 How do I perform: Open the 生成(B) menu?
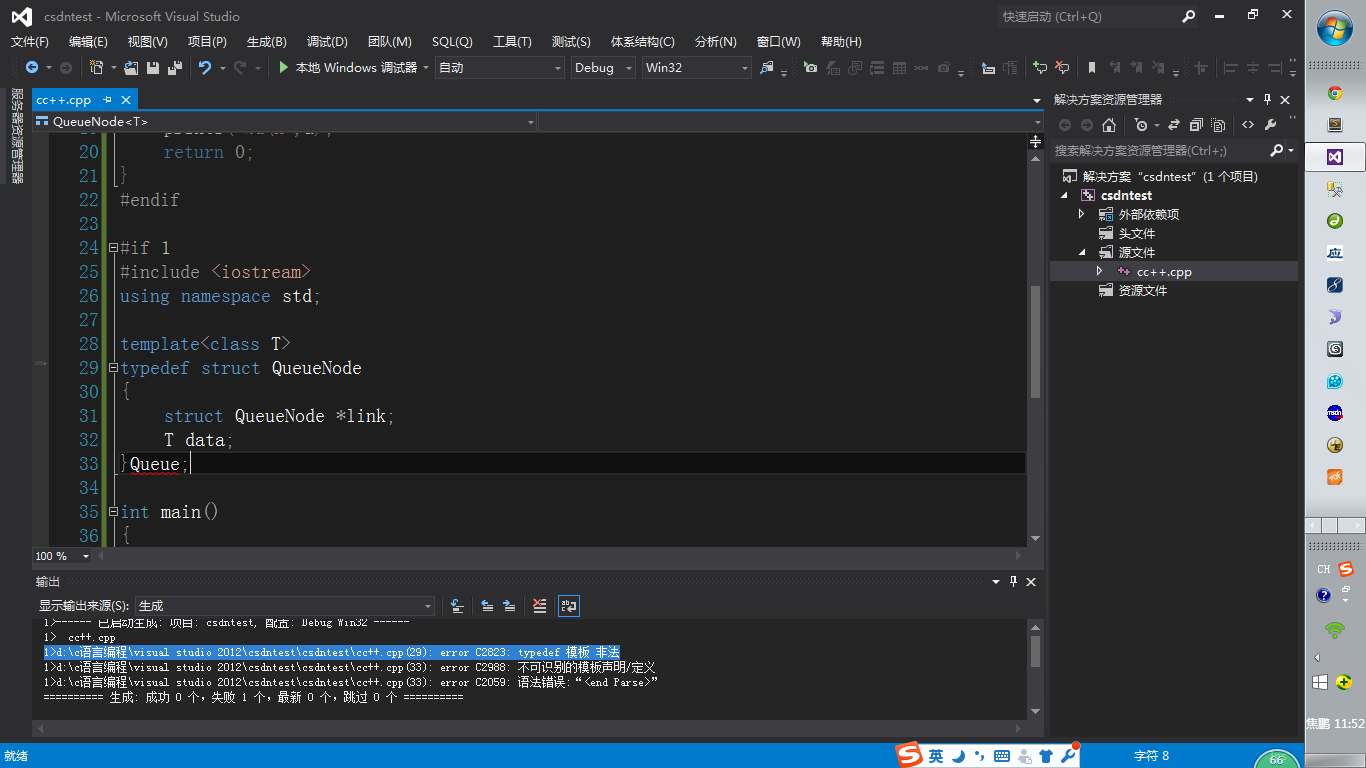coord(267,41)
